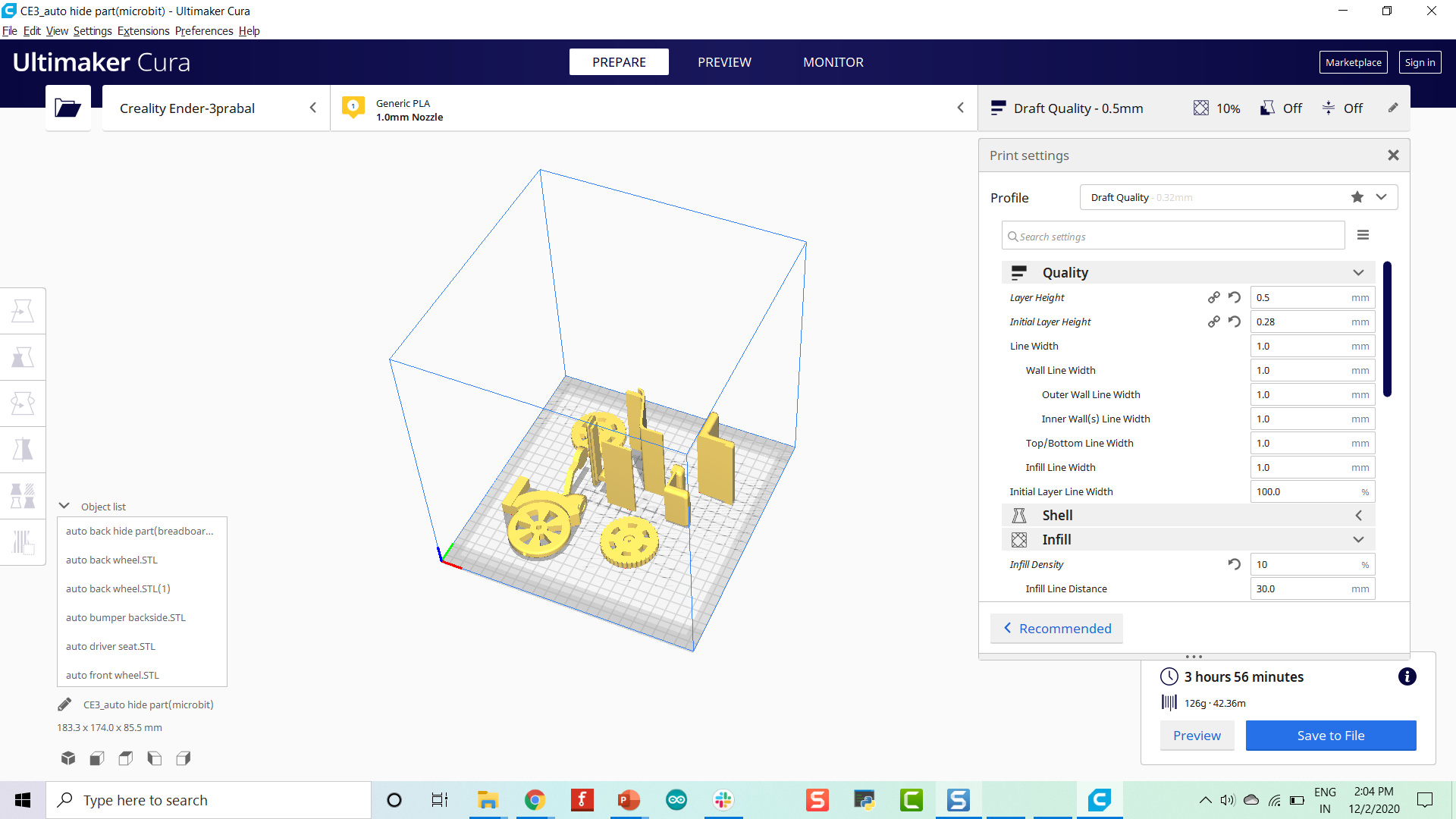The width and height of the screenshot is (1456, 819).
Task: Open the Help menu
Action: [249, 31]
